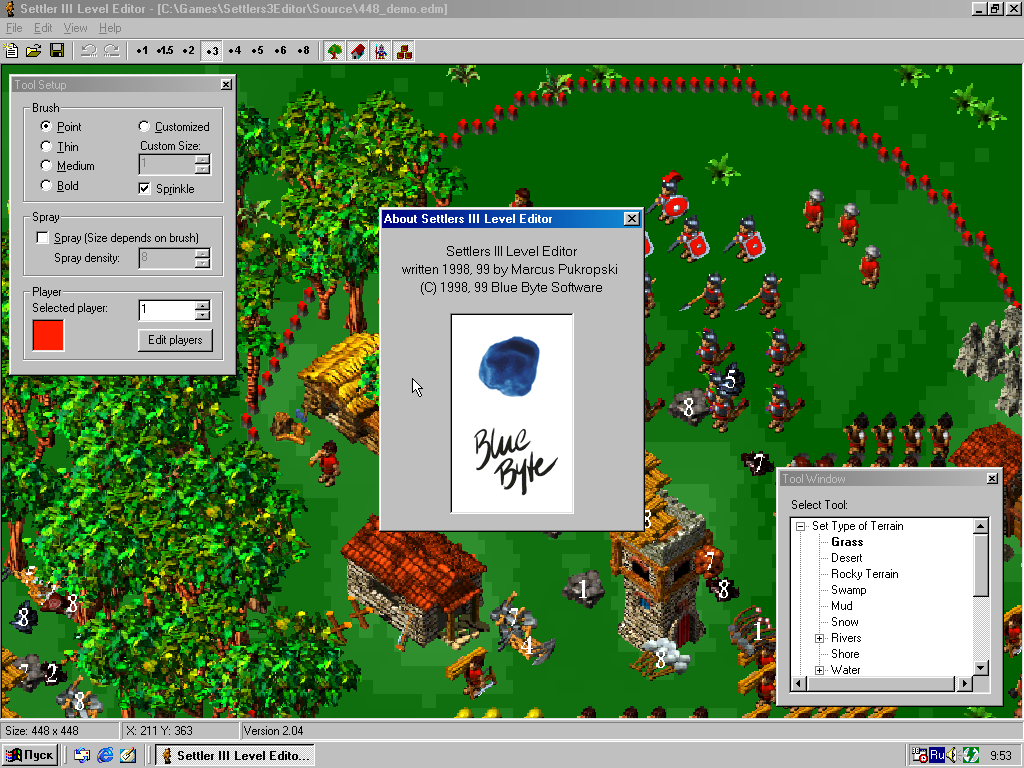This screenshot has height=768, width=1024.
Task: Set zoom level to 8
Action: [303, 51]
